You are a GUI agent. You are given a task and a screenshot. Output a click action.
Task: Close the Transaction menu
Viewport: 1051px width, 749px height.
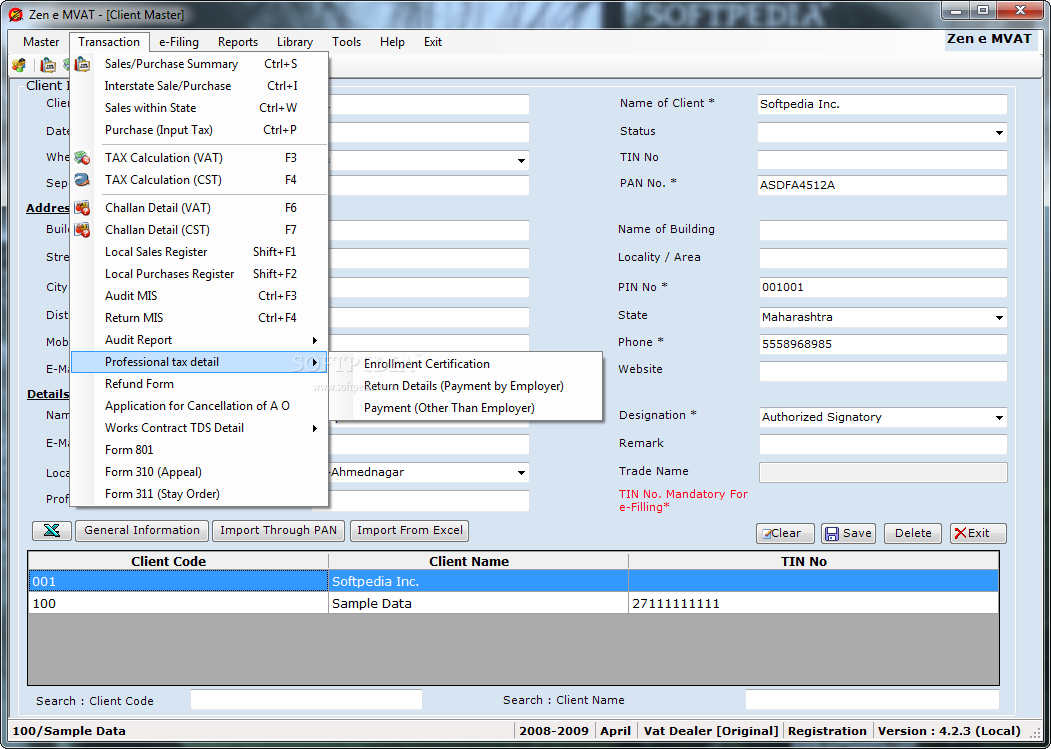[109, 42]
